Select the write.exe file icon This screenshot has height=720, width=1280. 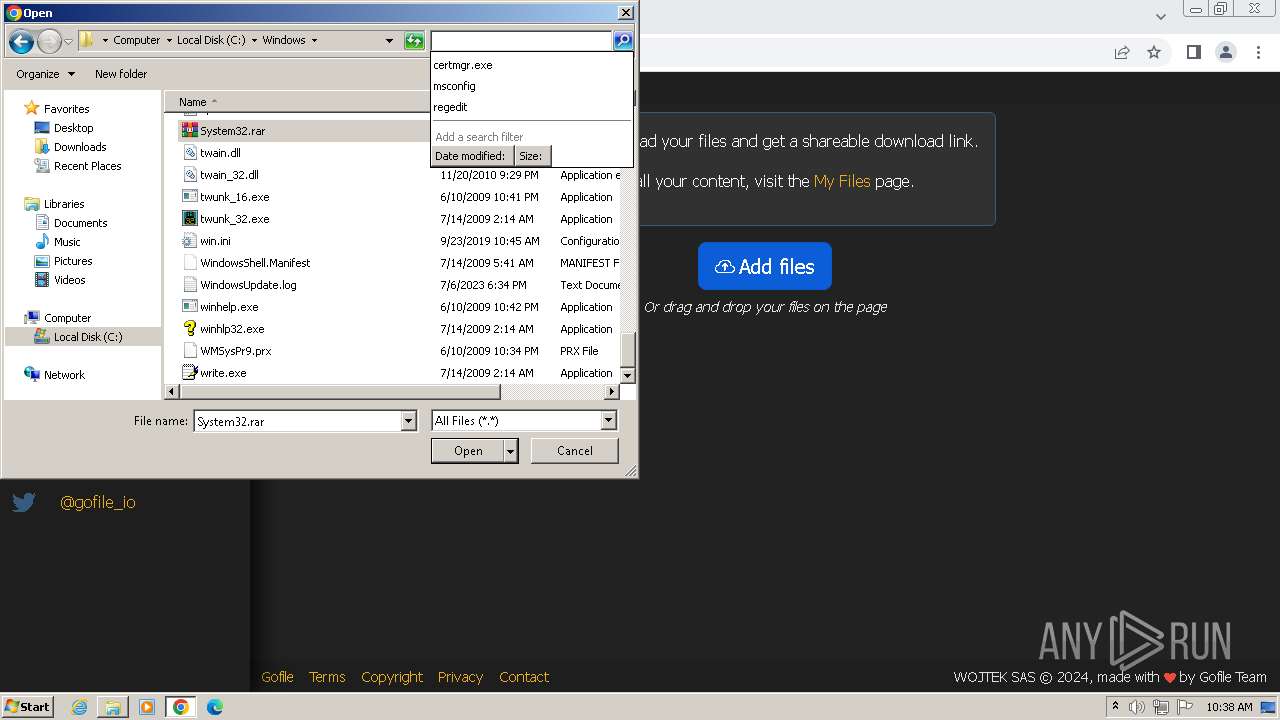(190, 372)
